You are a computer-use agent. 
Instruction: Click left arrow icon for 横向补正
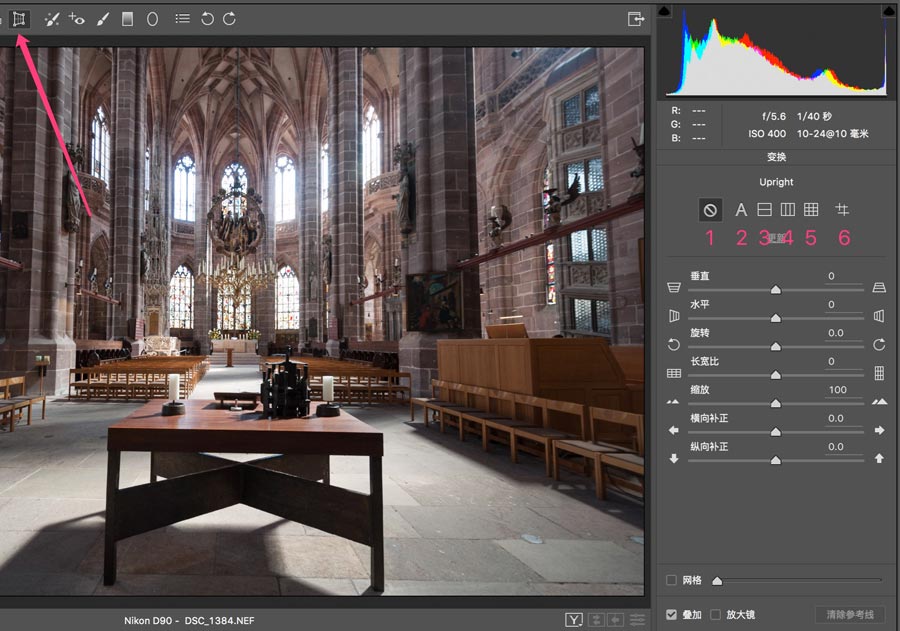674,430
